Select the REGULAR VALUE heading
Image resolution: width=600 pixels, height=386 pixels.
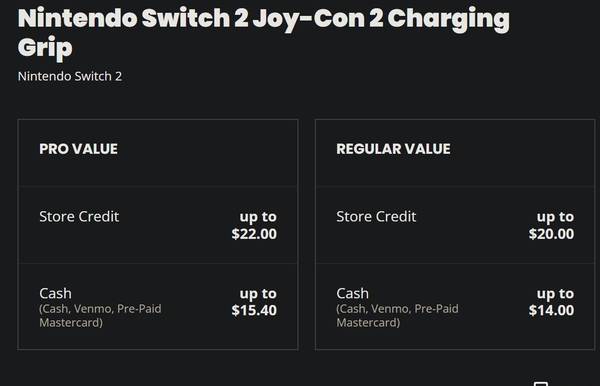(x=393, y=149)
